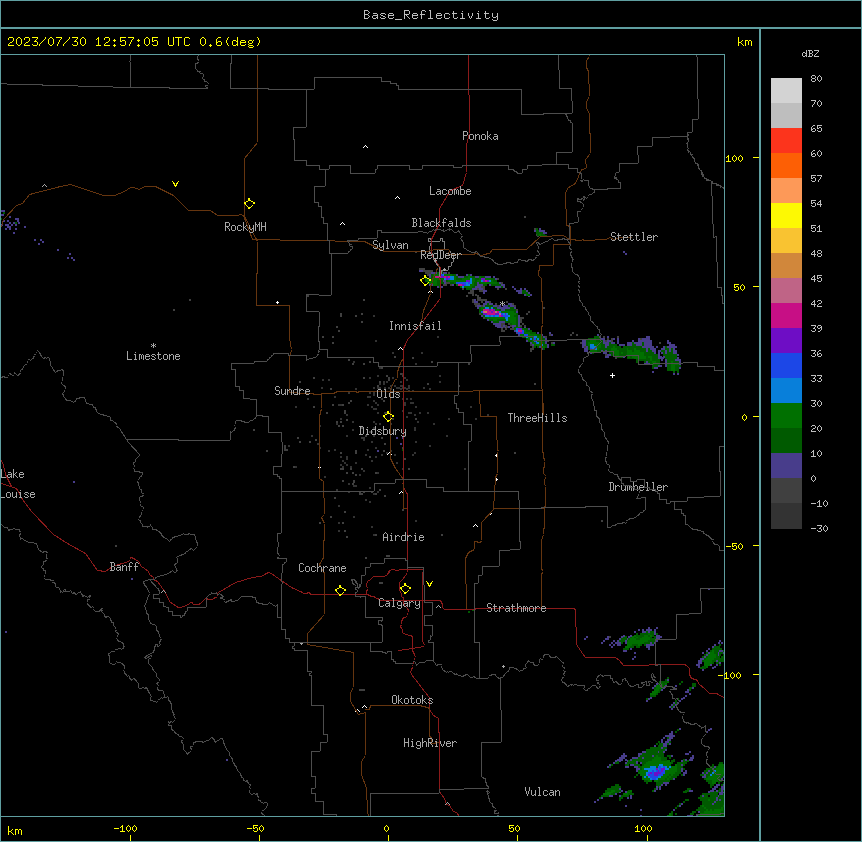This screenshot has height=842, width=862.
Task: Click the Sundre label
Action: (x=292, y=391)
